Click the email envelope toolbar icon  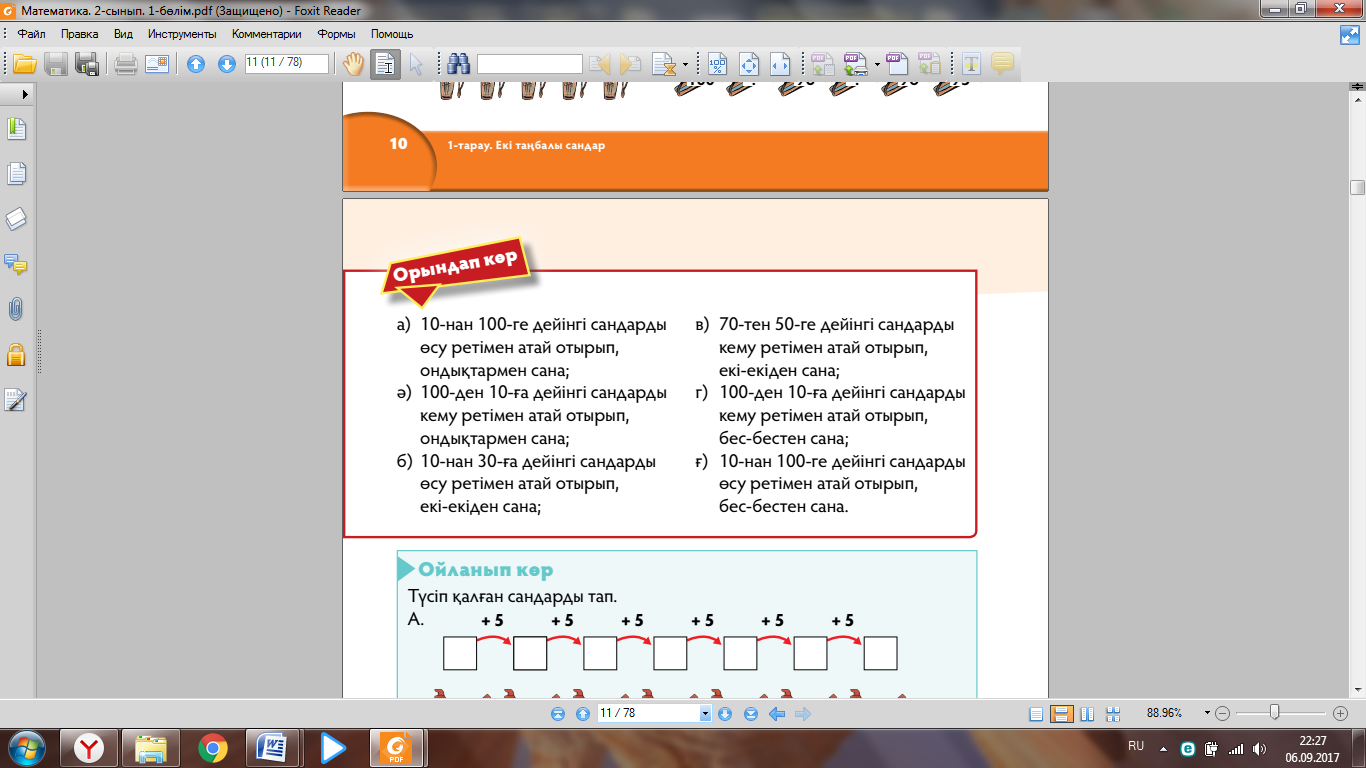coord(157,64)
